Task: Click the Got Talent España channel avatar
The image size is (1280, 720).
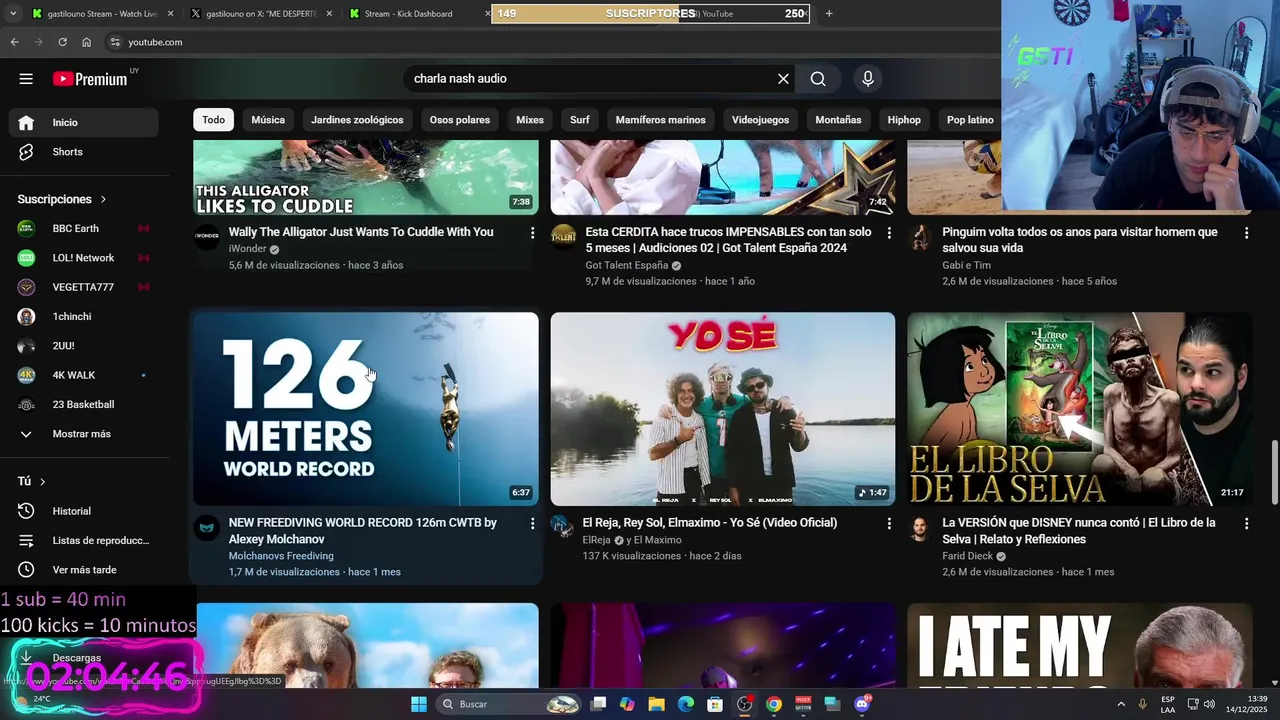Action: tap(563, 237)
